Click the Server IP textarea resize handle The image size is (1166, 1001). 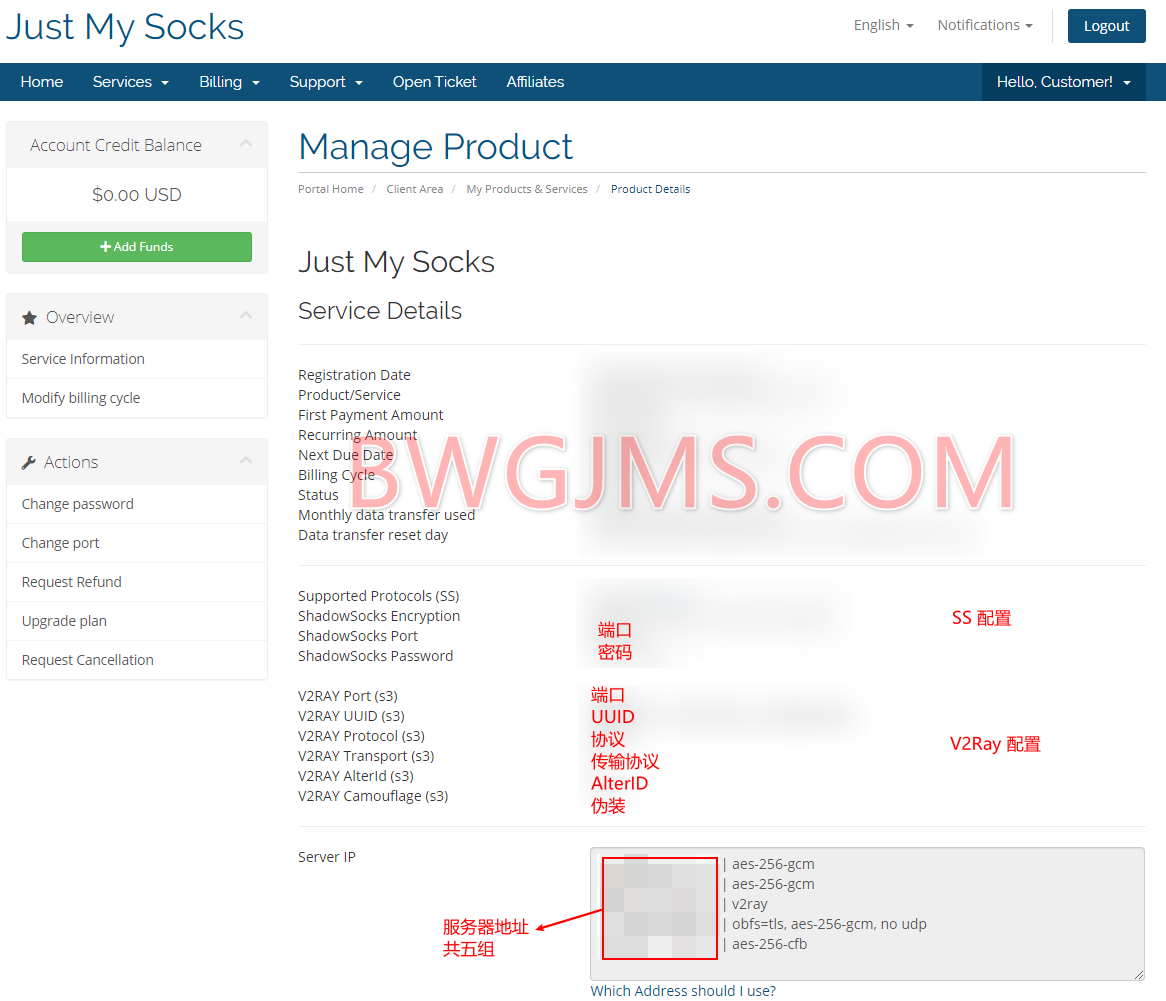[x=1138, y=974]
